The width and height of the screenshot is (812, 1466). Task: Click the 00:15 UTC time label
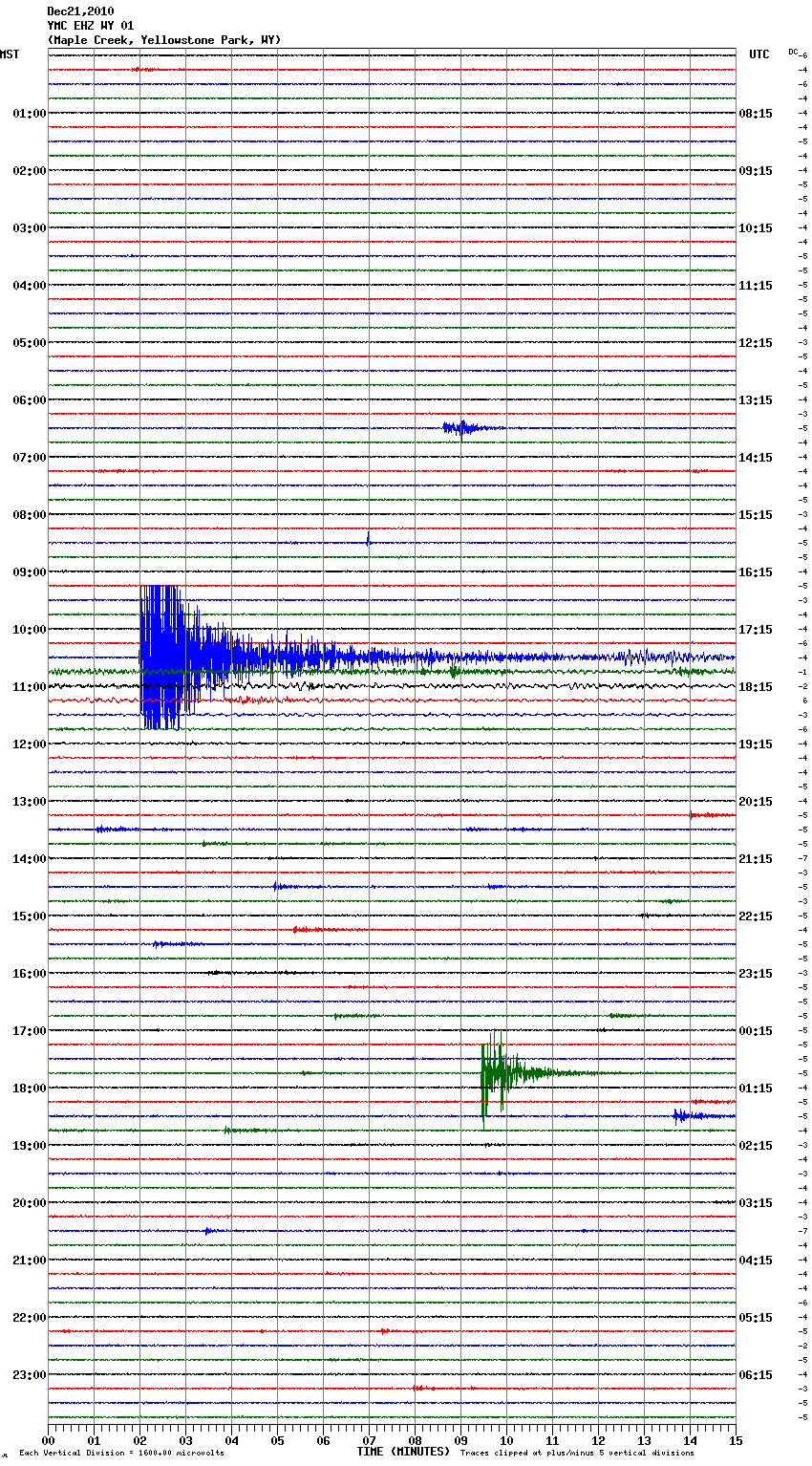point(756,1031)
